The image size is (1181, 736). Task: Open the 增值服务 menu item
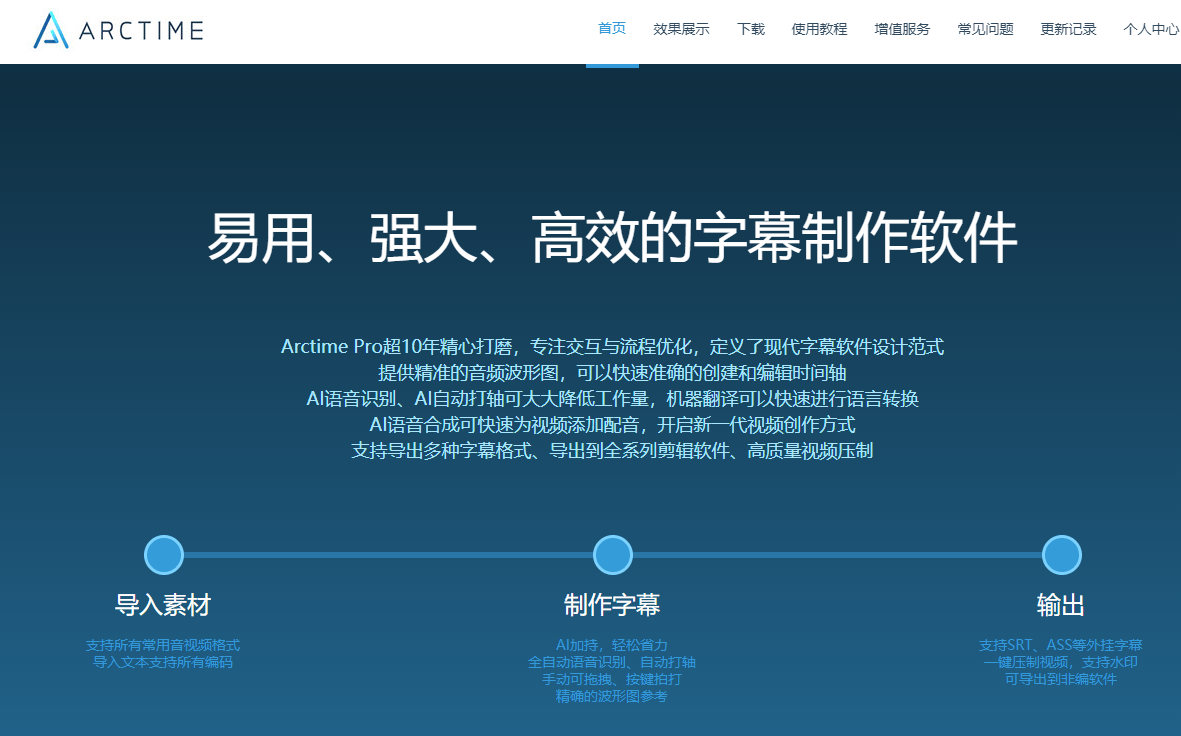902,29
